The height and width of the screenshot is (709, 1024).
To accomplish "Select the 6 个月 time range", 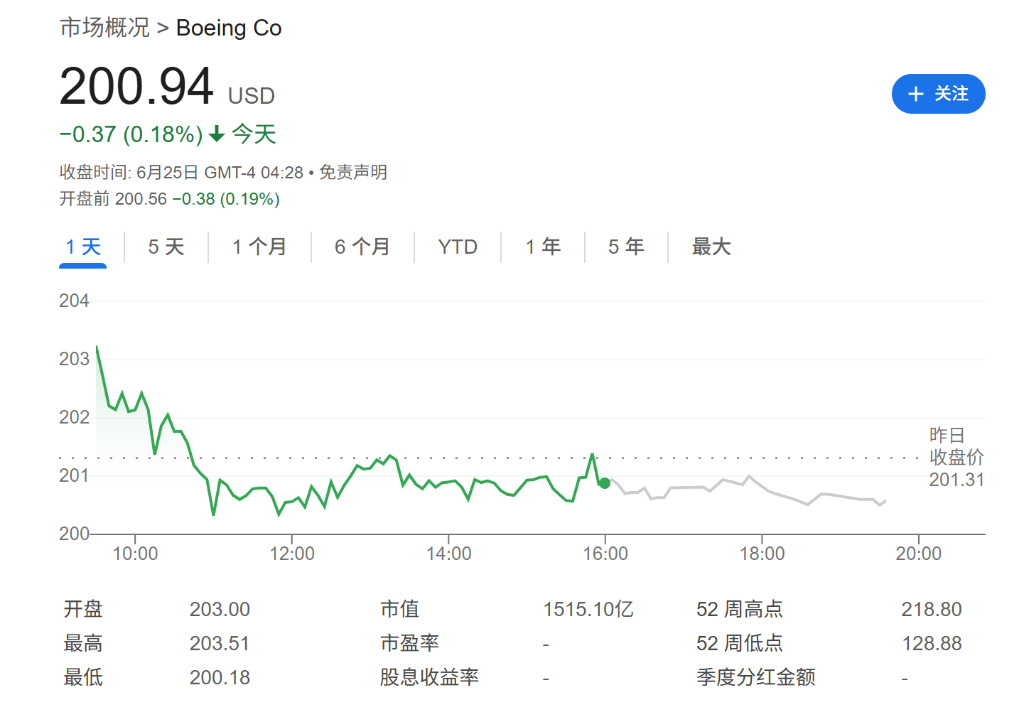I will click(x=362, y=246).
